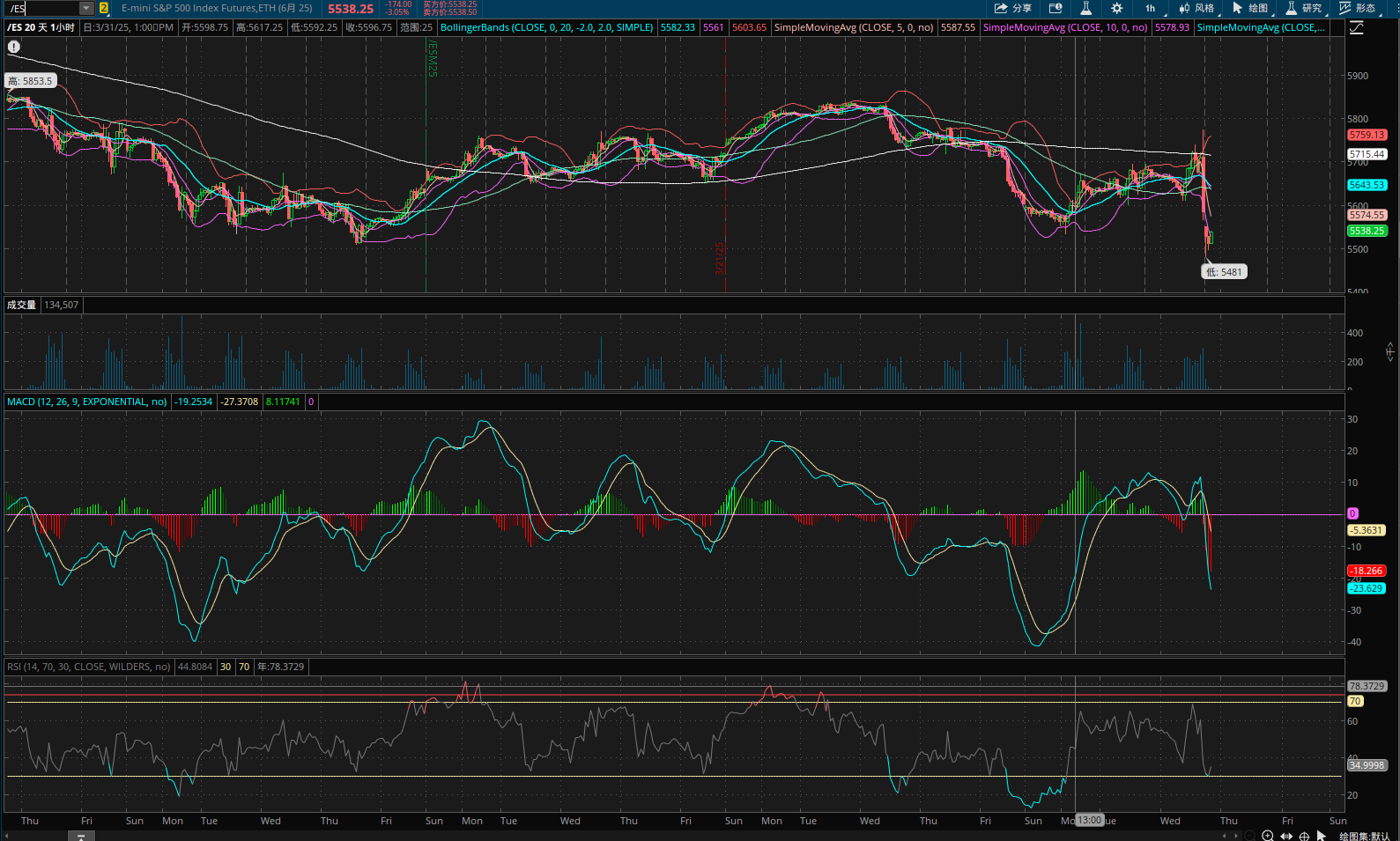Select SimpleMovingAvg (CLOSE, 5, 0, no) label

coord(854,27)
